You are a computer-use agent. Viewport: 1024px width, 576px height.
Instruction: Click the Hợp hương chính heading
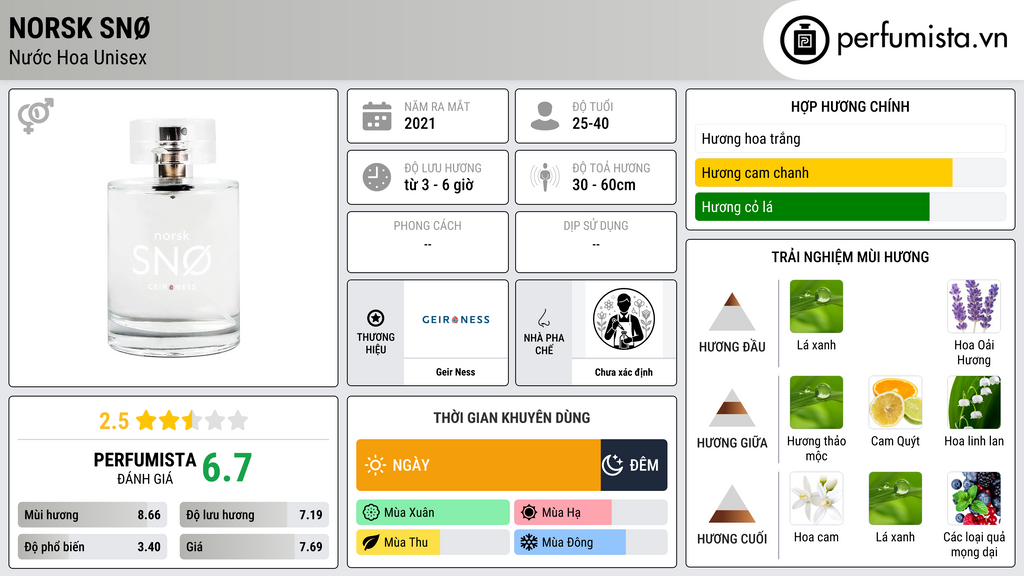tap(850, 106)
